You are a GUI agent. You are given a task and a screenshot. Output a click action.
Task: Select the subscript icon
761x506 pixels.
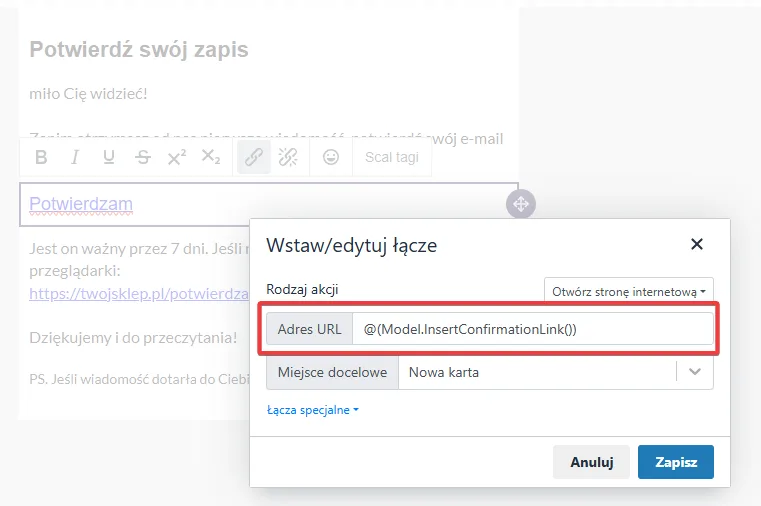tap(211, 157)
